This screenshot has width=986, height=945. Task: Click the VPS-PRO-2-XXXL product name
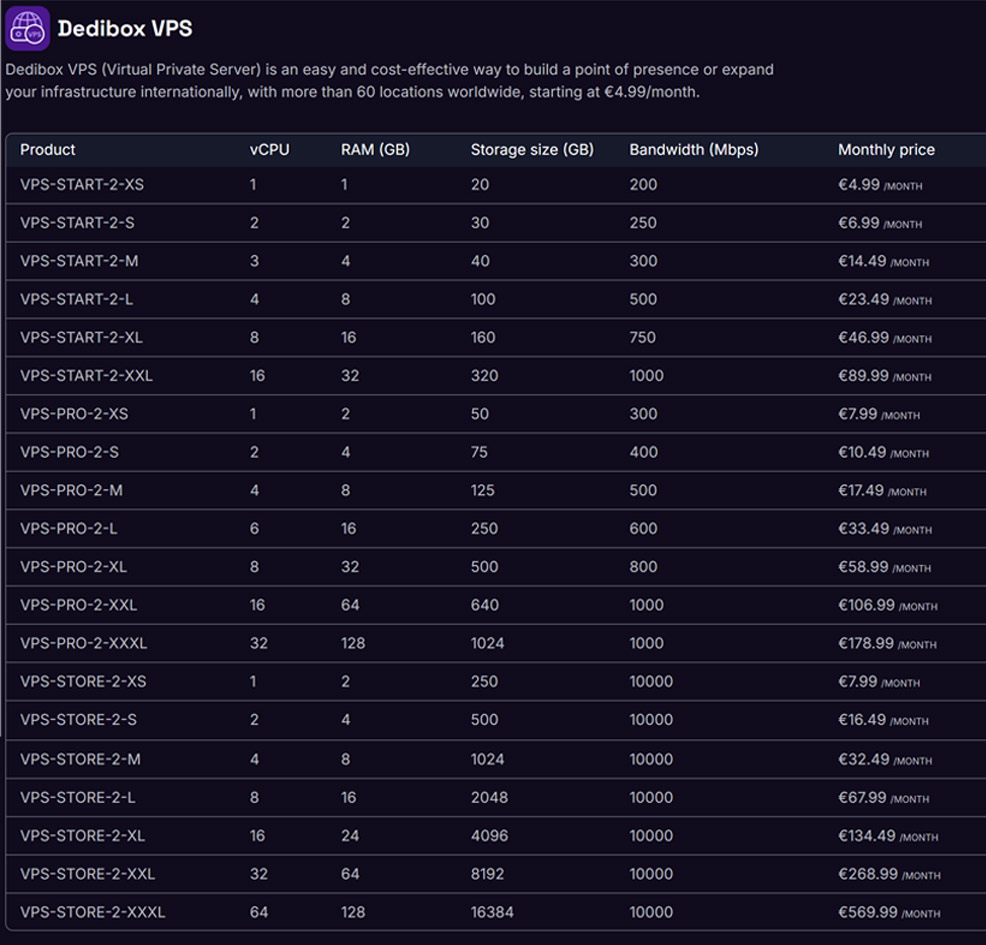[x=84, y=643]
